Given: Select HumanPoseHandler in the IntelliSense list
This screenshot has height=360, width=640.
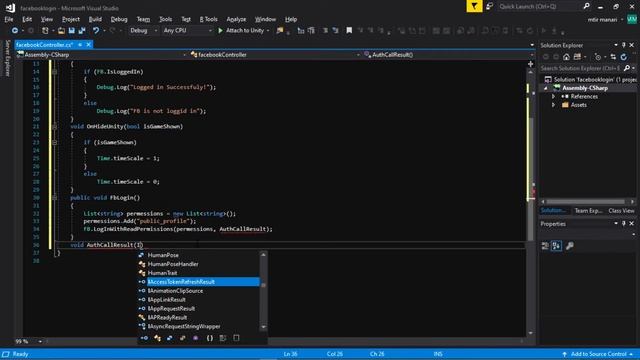Looking at the screenshot, I should (173, 264).
